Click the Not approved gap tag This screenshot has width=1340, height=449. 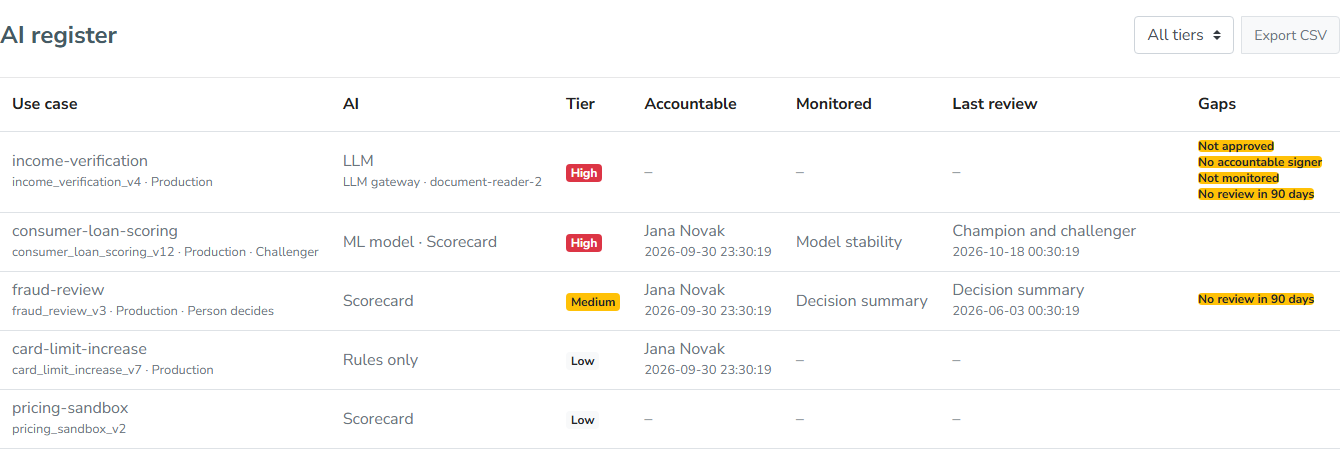click(1236, 146)
